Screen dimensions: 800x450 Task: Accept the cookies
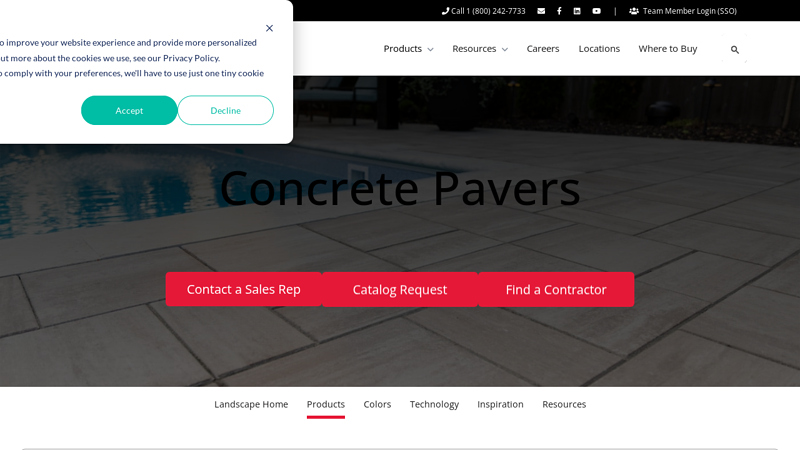129,110
